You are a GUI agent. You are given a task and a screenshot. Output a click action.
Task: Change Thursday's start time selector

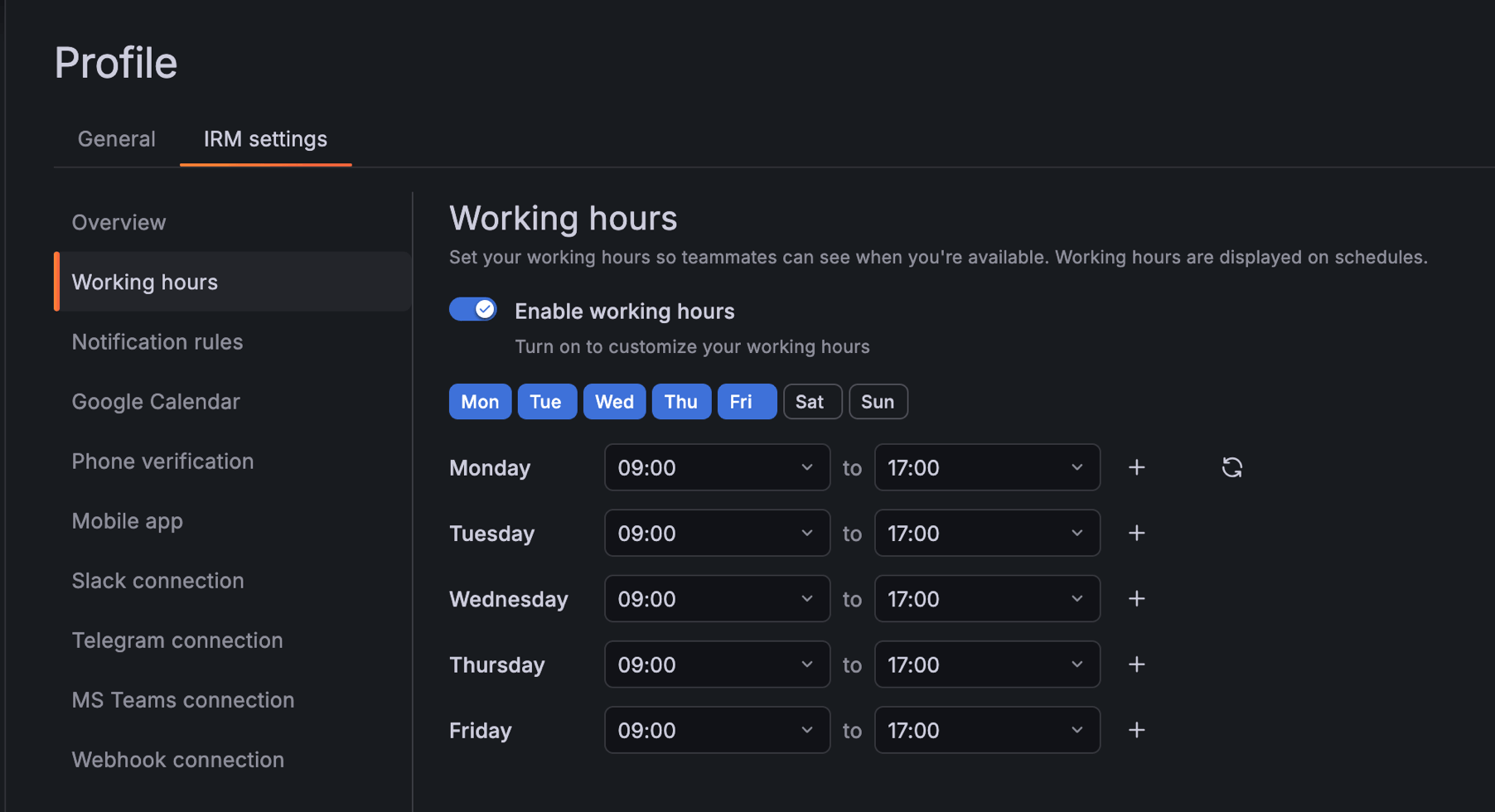point(717,664)
